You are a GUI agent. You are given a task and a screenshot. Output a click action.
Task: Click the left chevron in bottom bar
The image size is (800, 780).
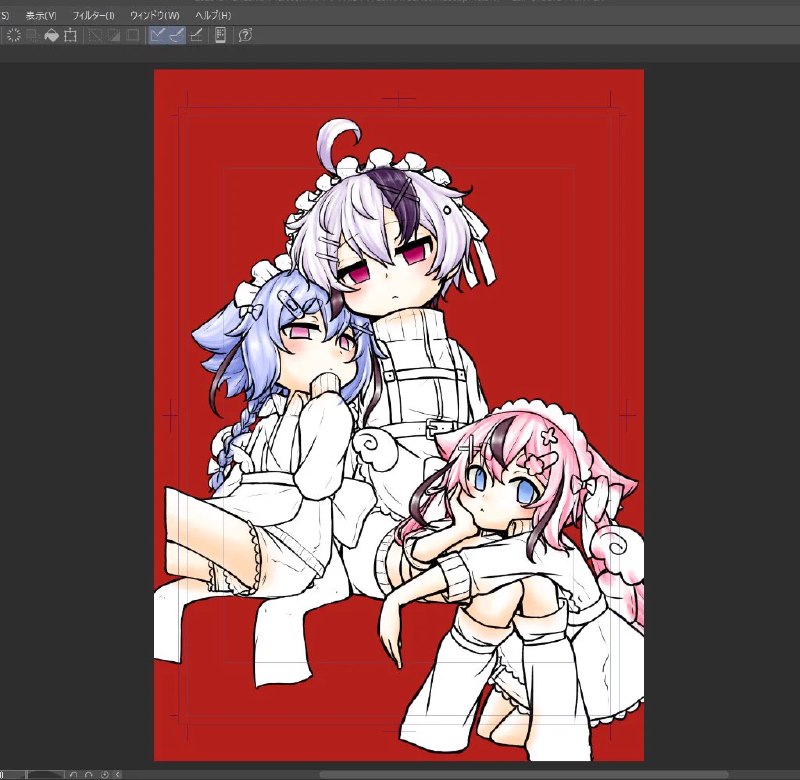[118, 775]
